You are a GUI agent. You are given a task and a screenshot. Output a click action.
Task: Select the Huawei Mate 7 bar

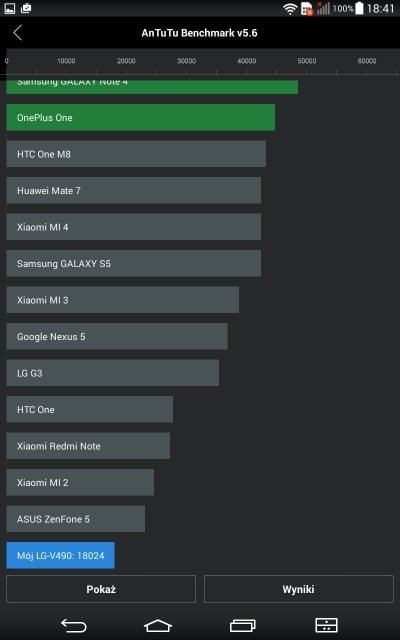click(134, 191)
